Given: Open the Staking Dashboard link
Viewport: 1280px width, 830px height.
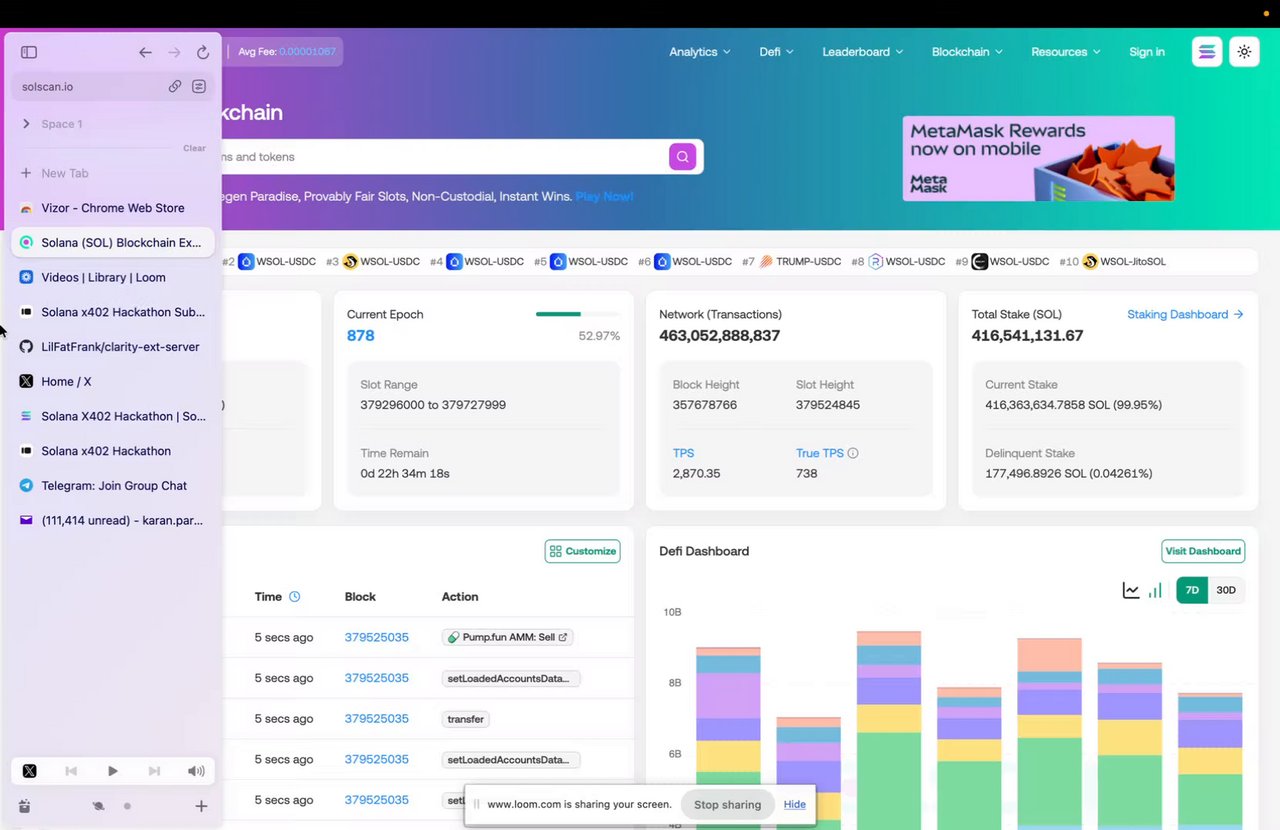Looking at the screenshot, I should point(1185,314).
